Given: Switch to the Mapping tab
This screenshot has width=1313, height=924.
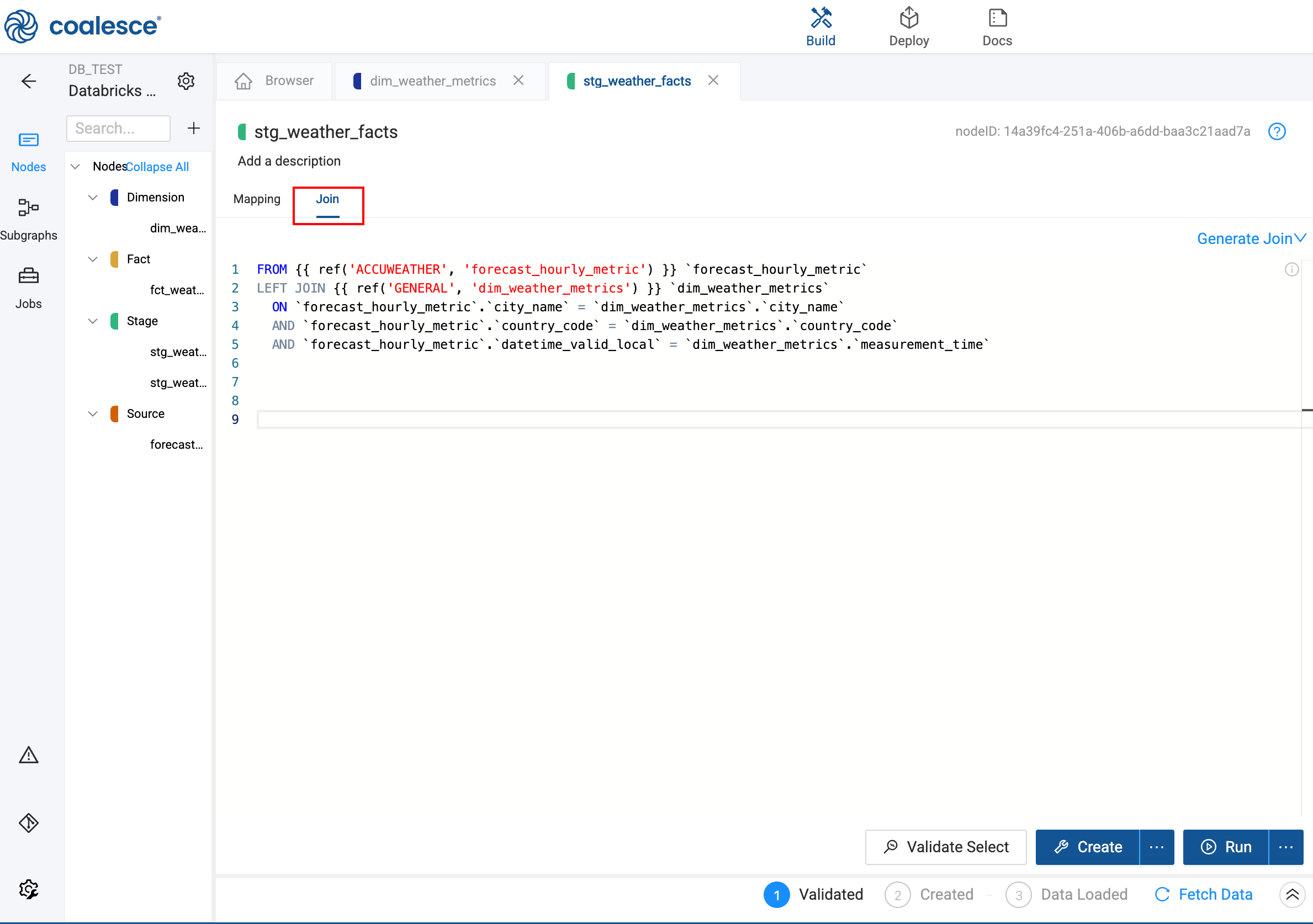Looking at the screenshot, I should (257, 199).
